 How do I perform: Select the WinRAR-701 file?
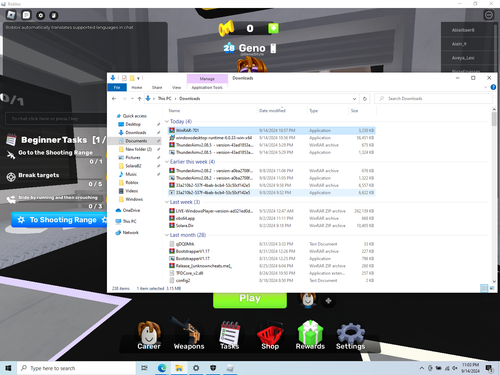tap(271, 130)
